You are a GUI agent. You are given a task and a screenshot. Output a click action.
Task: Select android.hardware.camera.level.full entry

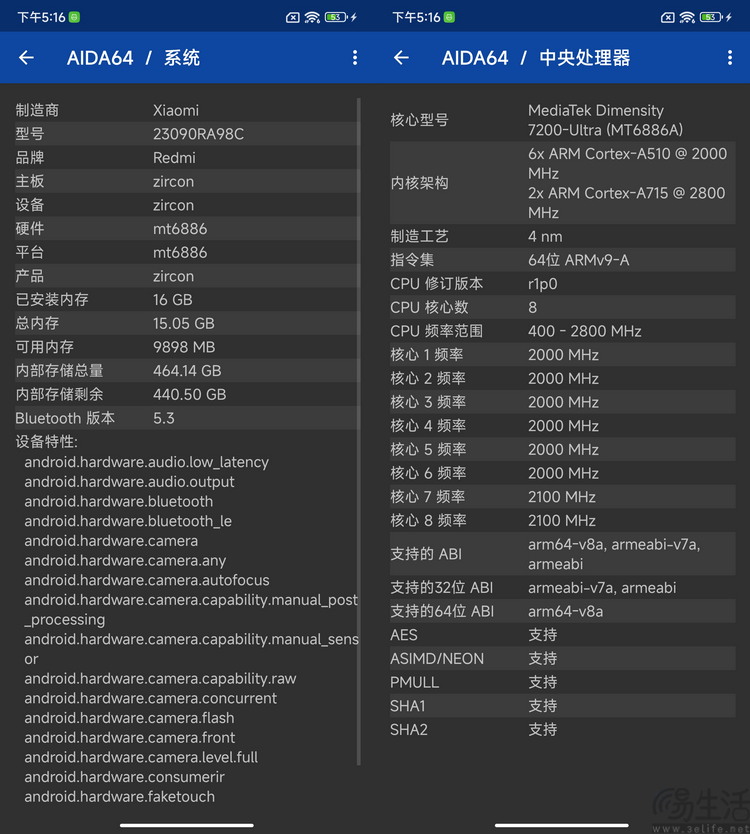141,757
